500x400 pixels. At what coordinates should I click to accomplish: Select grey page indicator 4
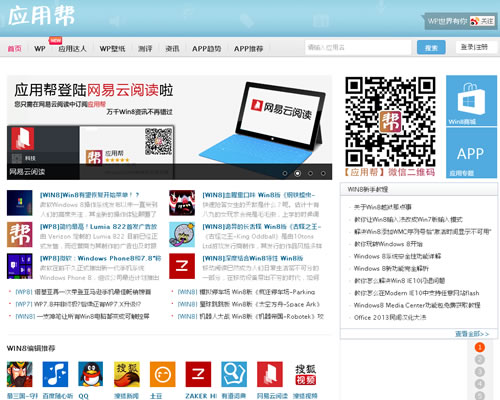480,384
